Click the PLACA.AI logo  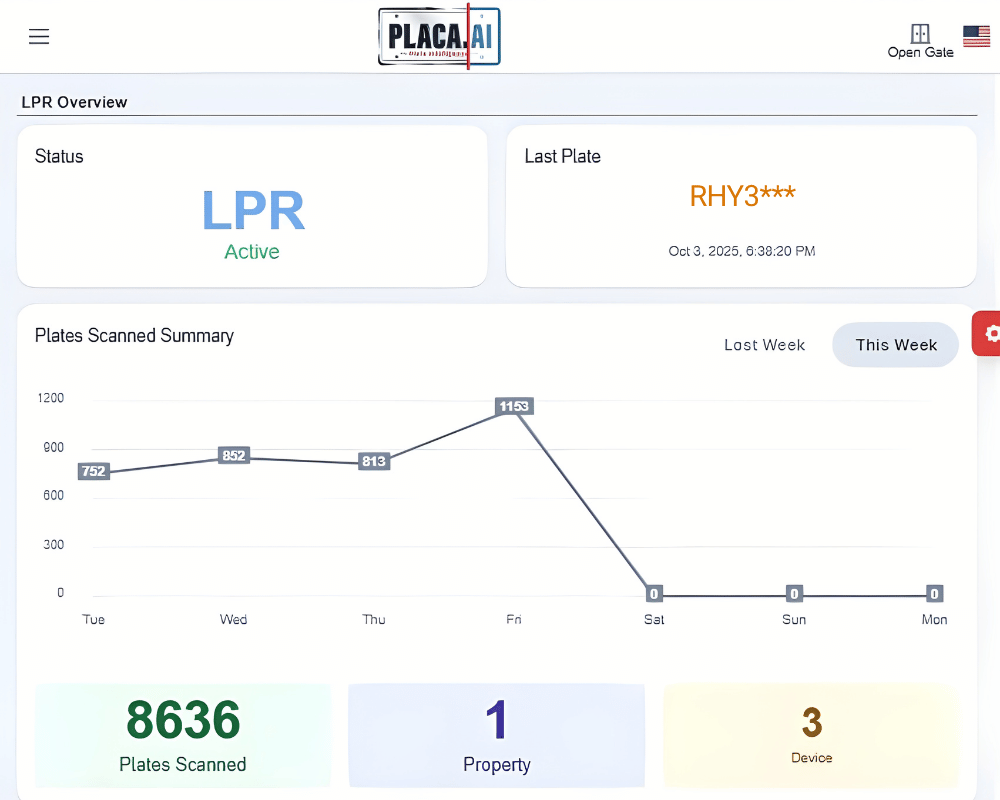coord(439,37)
